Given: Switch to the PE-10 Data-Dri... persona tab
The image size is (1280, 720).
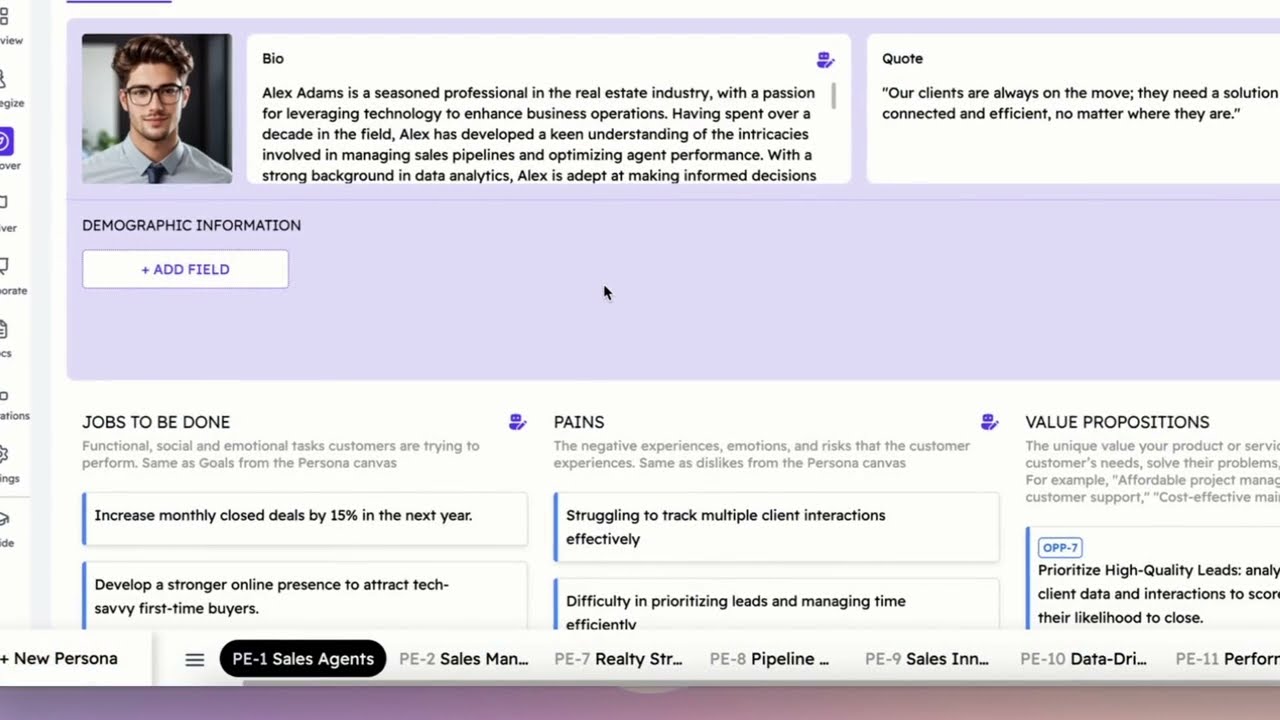Looking at the screenshot, I should [1083, 659].
